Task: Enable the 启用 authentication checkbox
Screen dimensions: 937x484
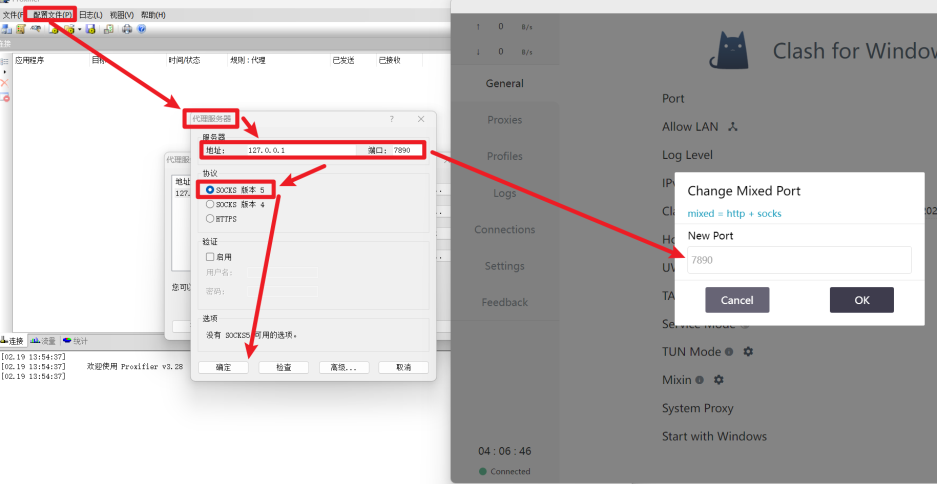Action: (x=210, y=257)
